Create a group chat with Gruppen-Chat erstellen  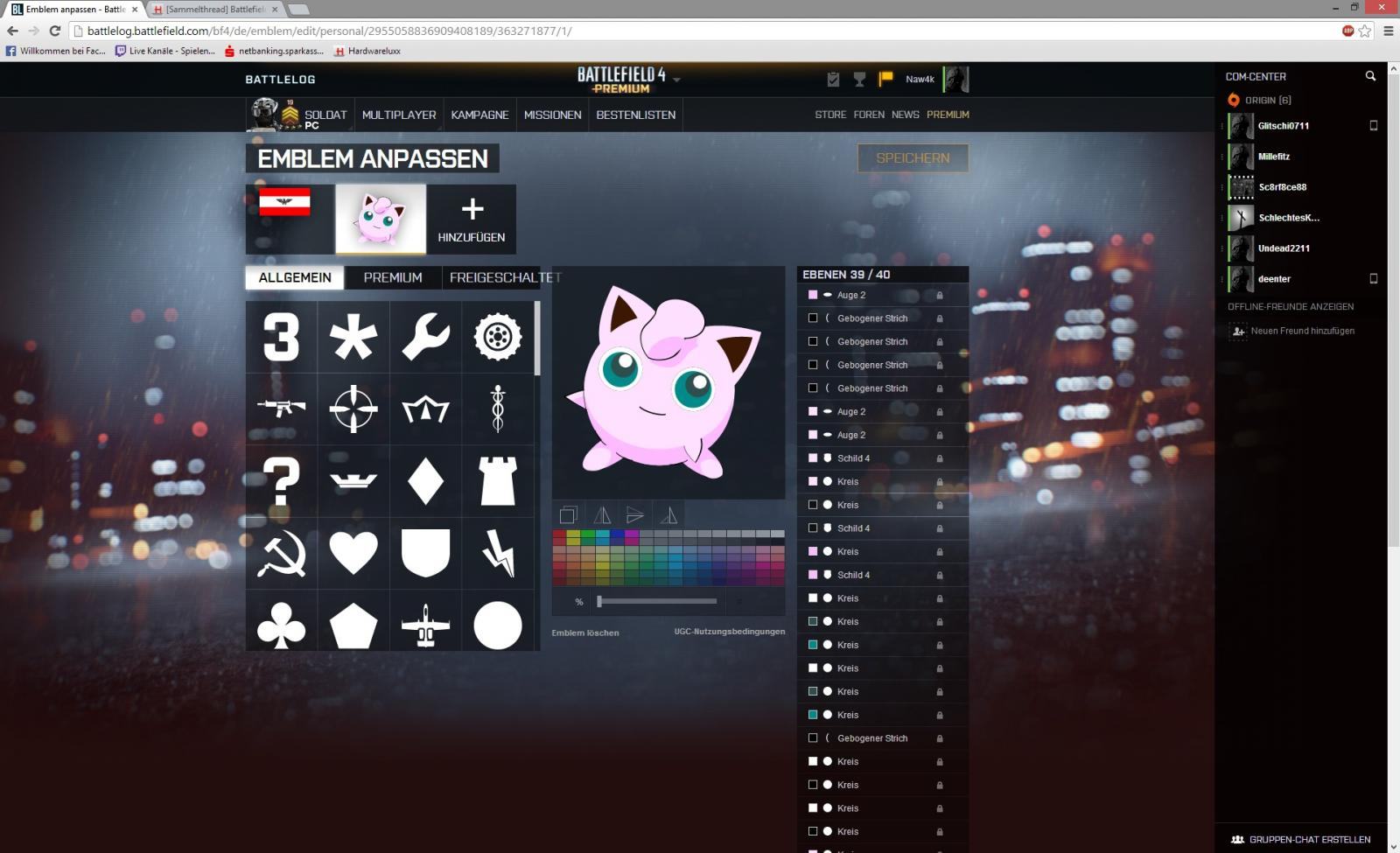click(1300, 839)
